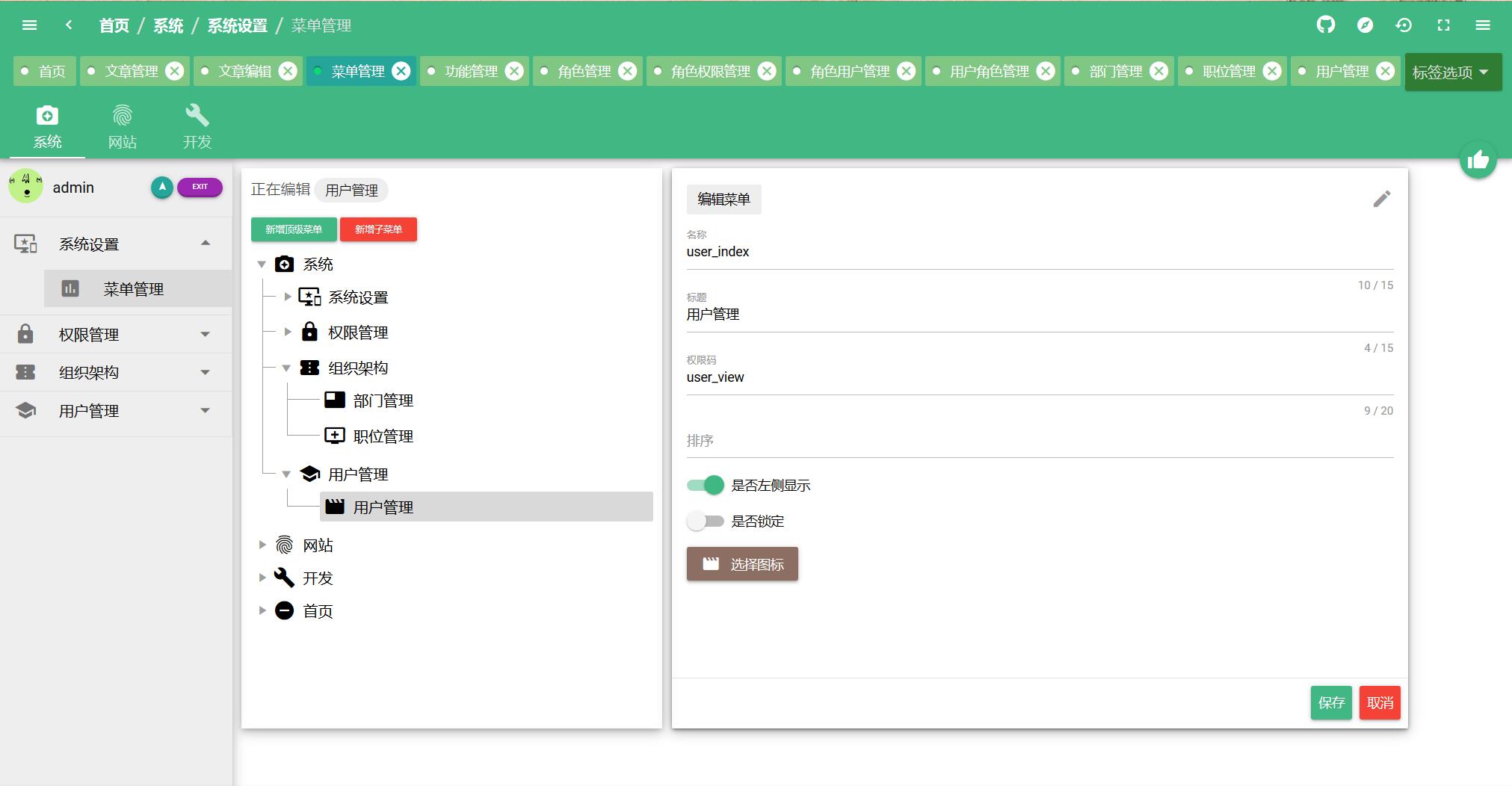Switch to the 网站 top module tab

tap(123, 127)
